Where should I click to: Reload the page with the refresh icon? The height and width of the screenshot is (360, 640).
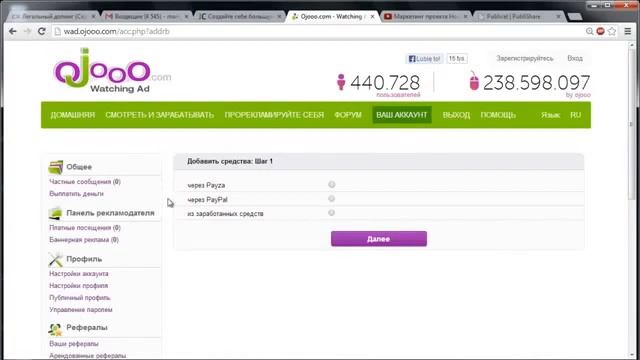click(x=42, y=31)
